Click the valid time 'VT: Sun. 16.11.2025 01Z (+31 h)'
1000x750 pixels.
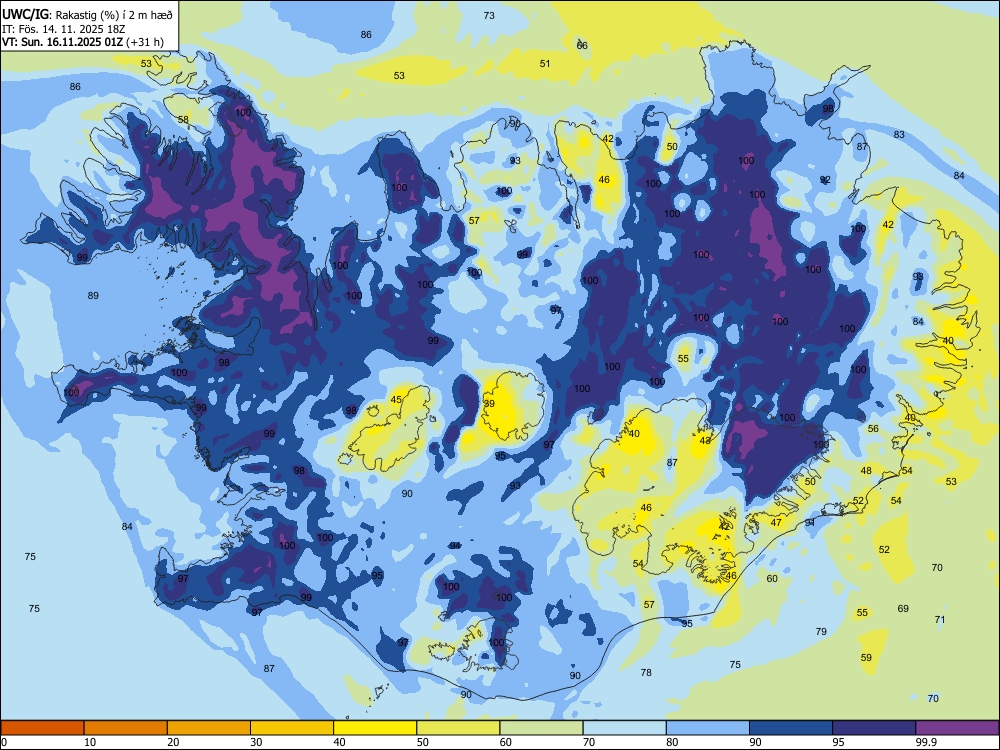pos(83,42)
